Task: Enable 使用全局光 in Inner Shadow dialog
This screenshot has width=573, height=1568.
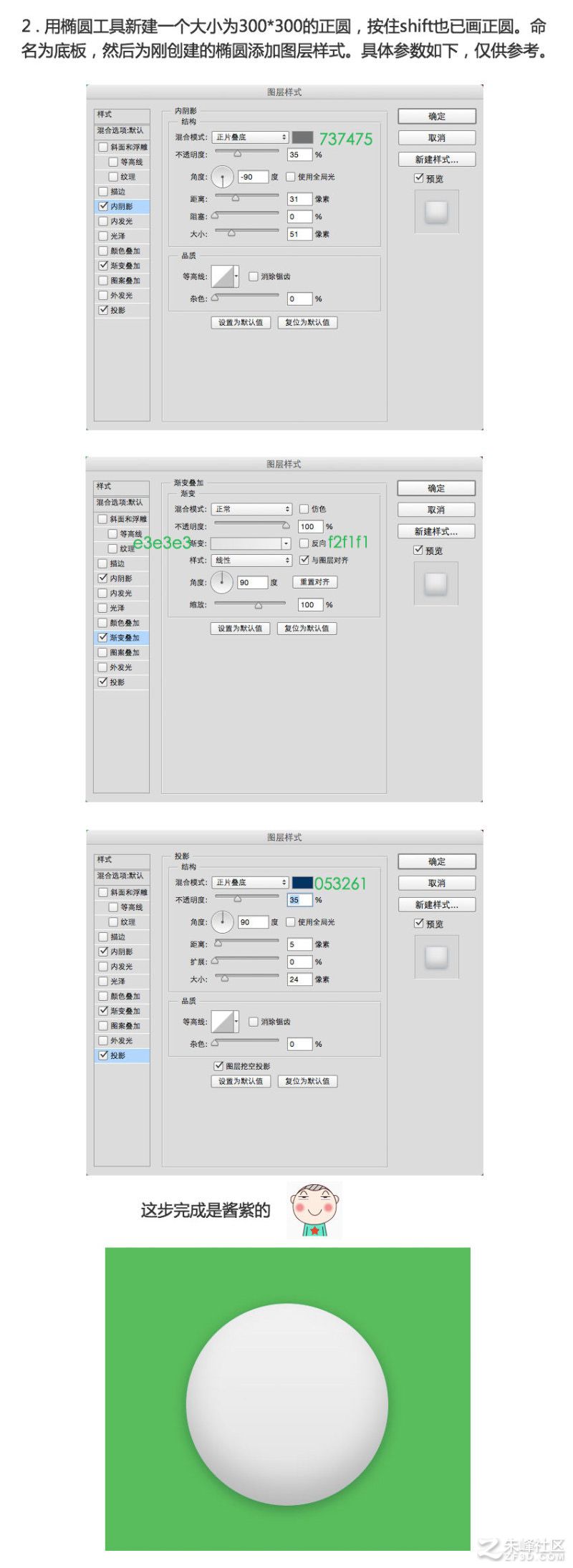Action: (291, 176)
